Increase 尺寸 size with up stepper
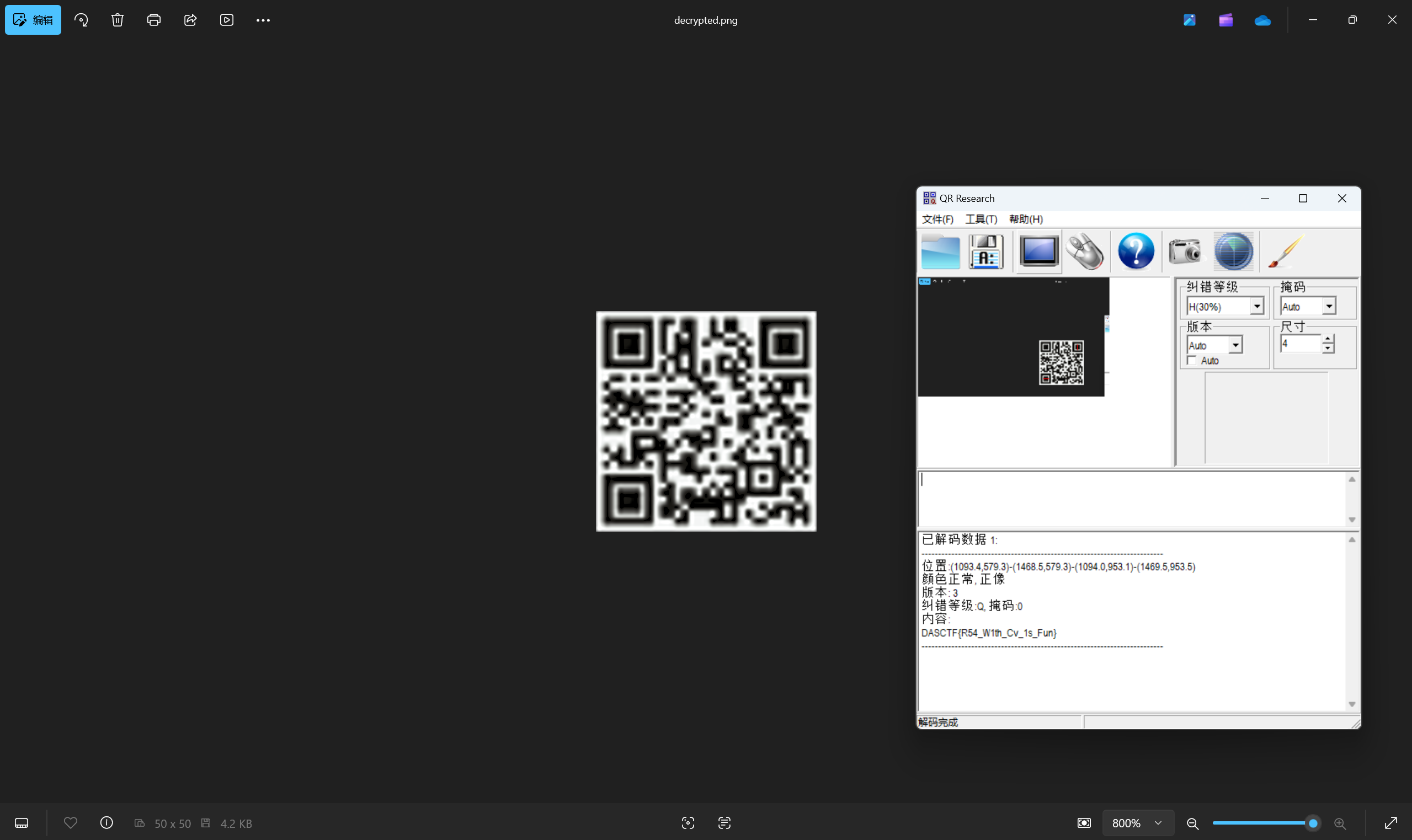This screenshot has height=840, width=1412. [1328, 339]
